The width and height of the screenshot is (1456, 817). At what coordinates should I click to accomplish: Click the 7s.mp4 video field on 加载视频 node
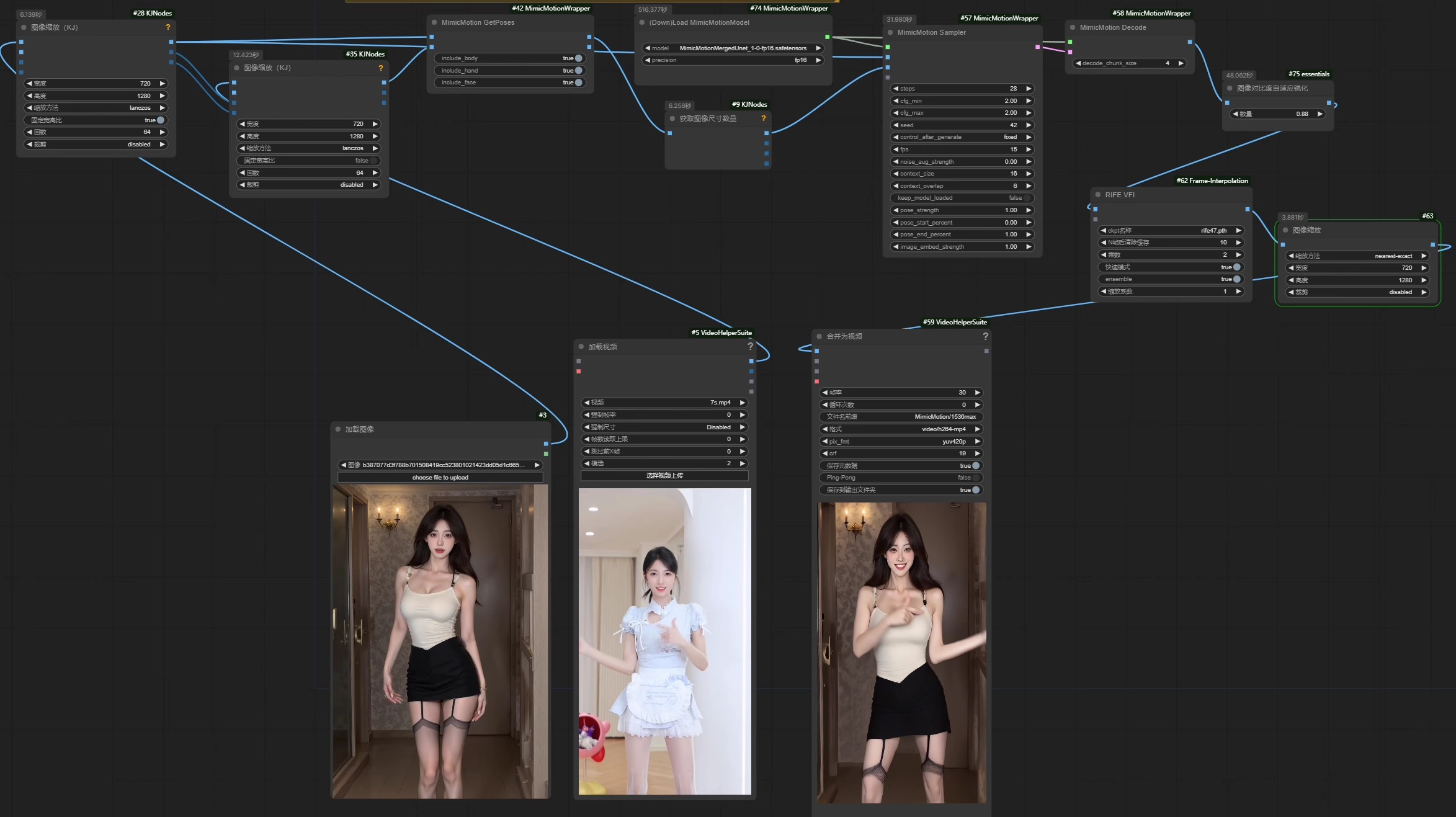pyautogui.click(x=664, y=402)
